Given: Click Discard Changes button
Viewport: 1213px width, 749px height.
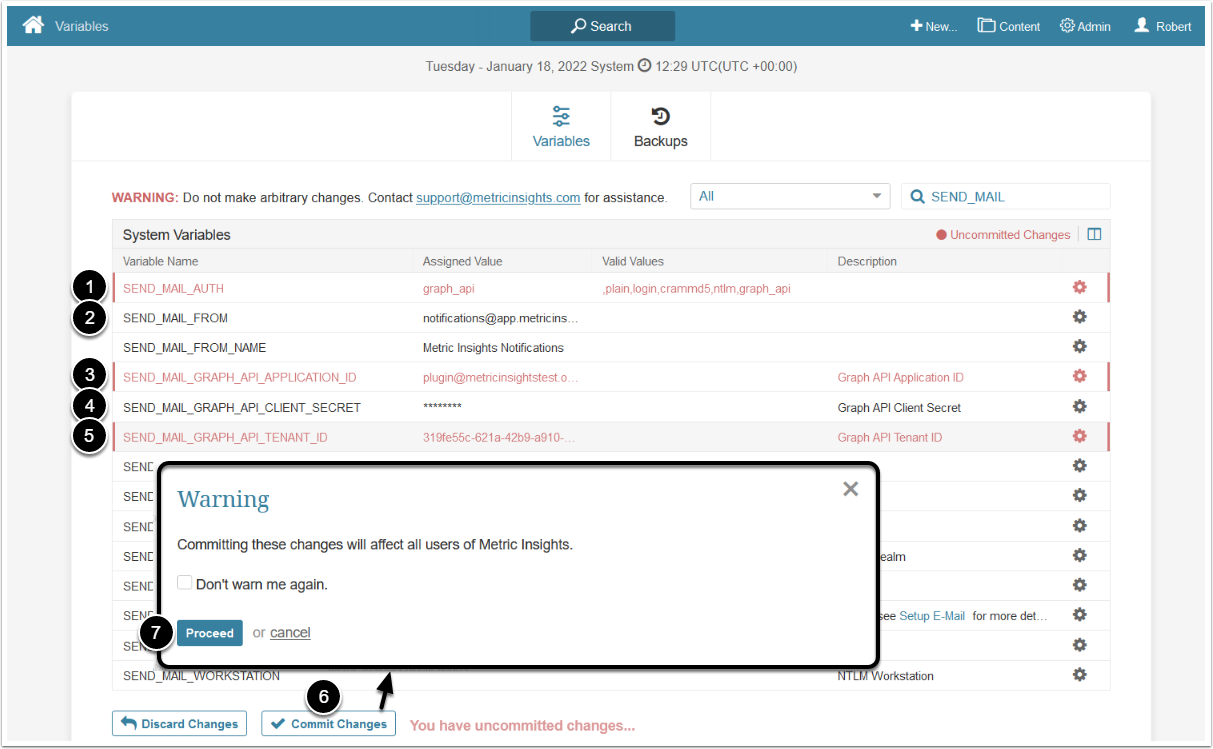Looking at the screenshot, I should pos(180,724).
